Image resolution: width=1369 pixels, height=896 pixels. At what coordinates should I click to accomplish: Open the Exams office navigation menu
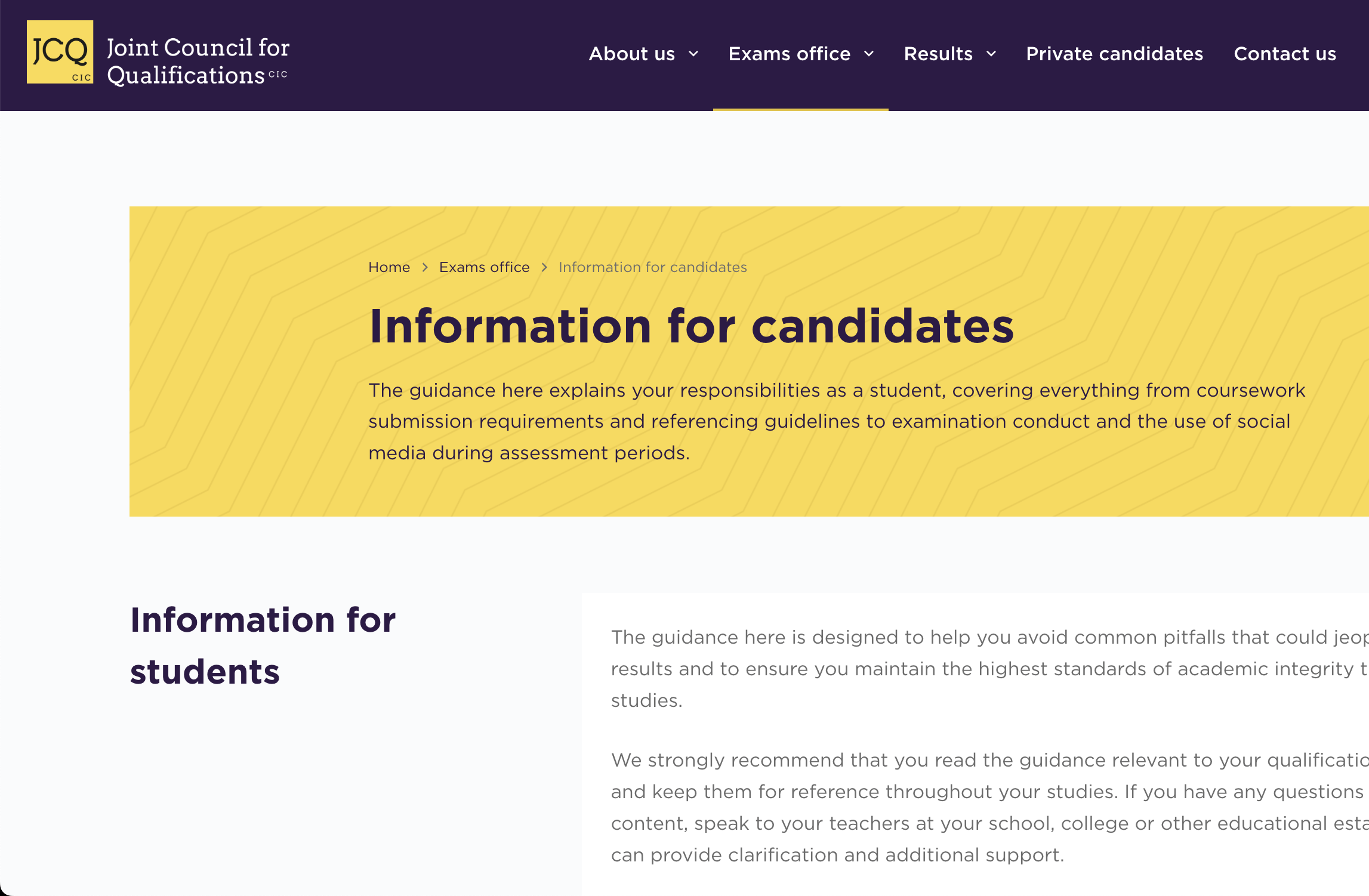pos(789,54)
